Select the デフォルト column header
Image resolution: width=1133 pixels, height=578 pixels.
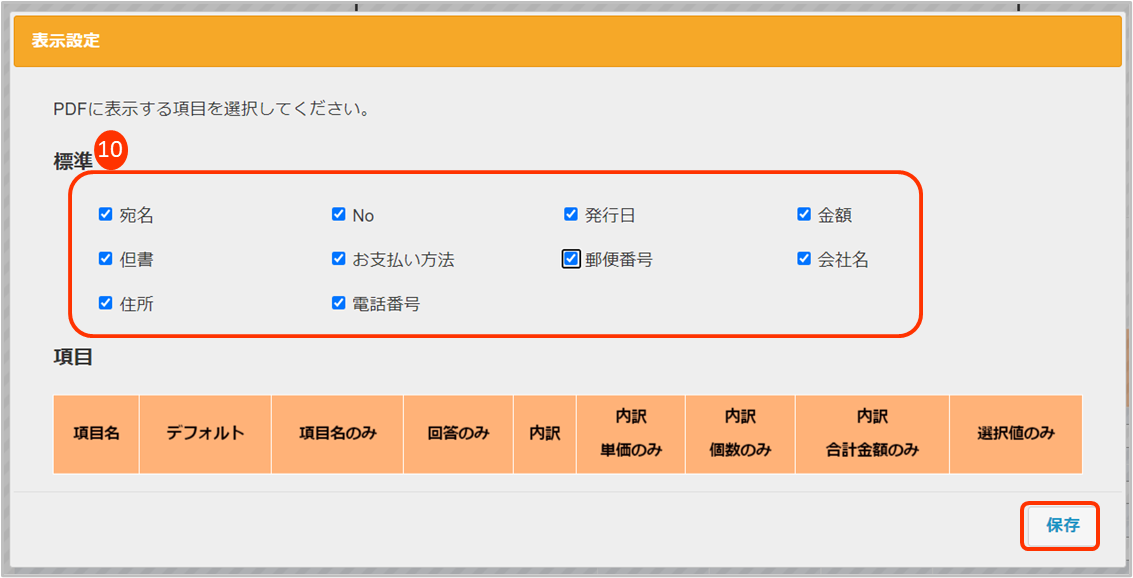[x=205, y=434]
